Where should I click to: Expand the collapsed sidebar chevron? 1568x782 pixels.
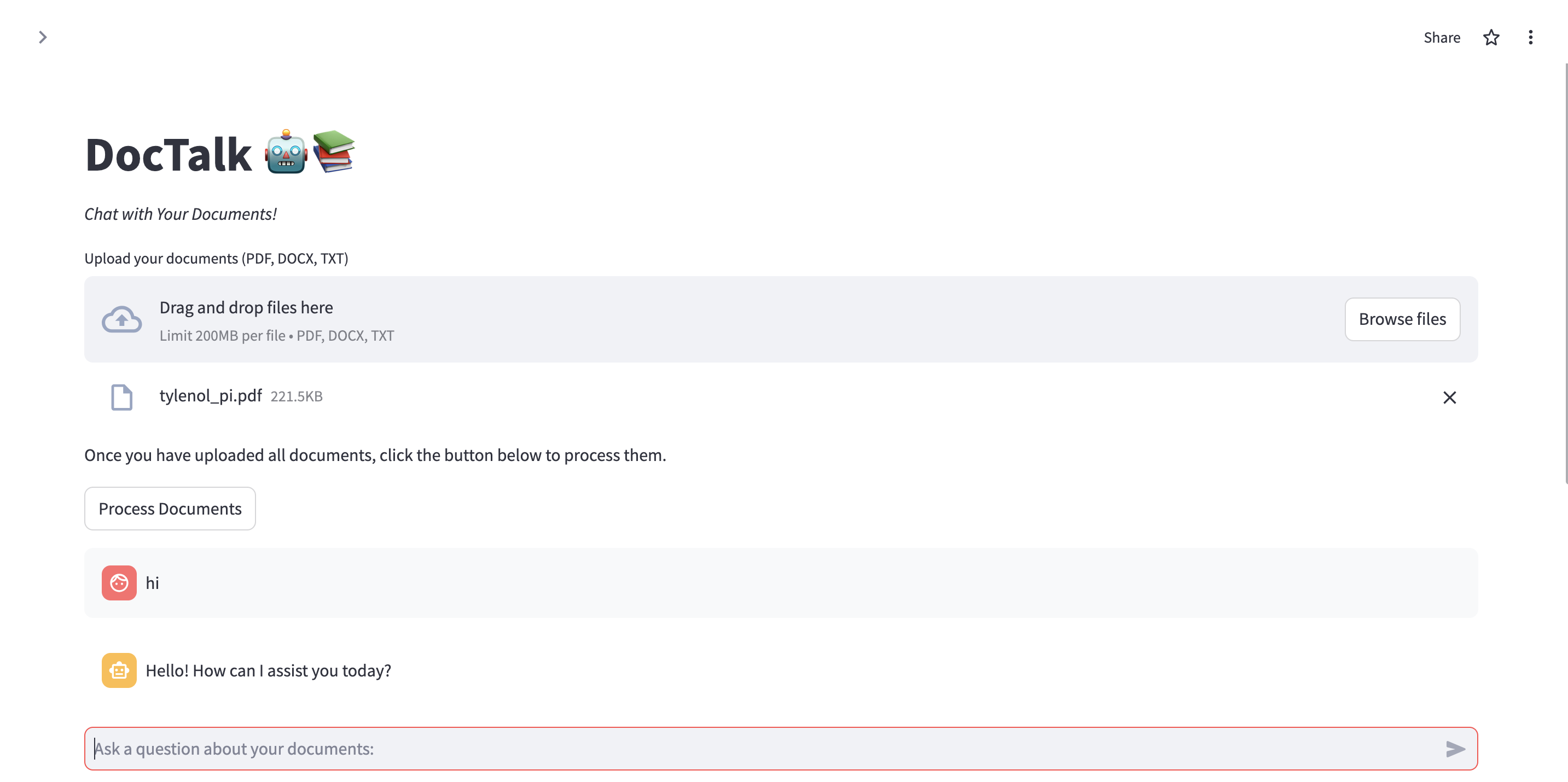43,37
